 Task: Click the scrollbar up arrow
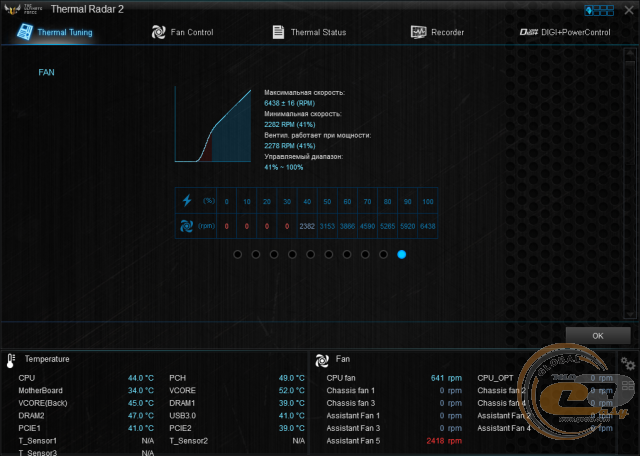pyautogui.click(x=629, y=54)
